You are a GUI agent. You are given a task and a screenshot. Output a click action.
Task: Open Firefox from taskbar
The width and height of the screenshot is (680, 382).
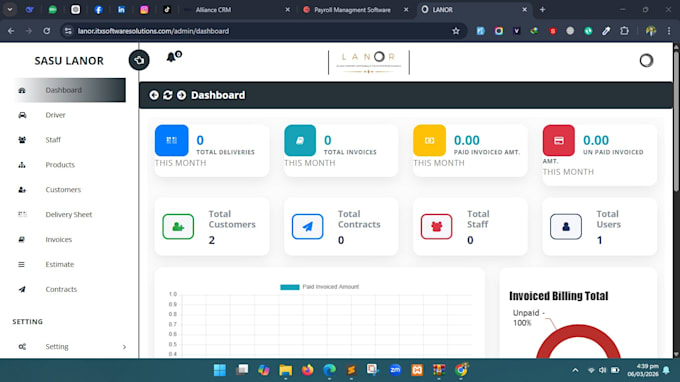click(x=307, y=370)
